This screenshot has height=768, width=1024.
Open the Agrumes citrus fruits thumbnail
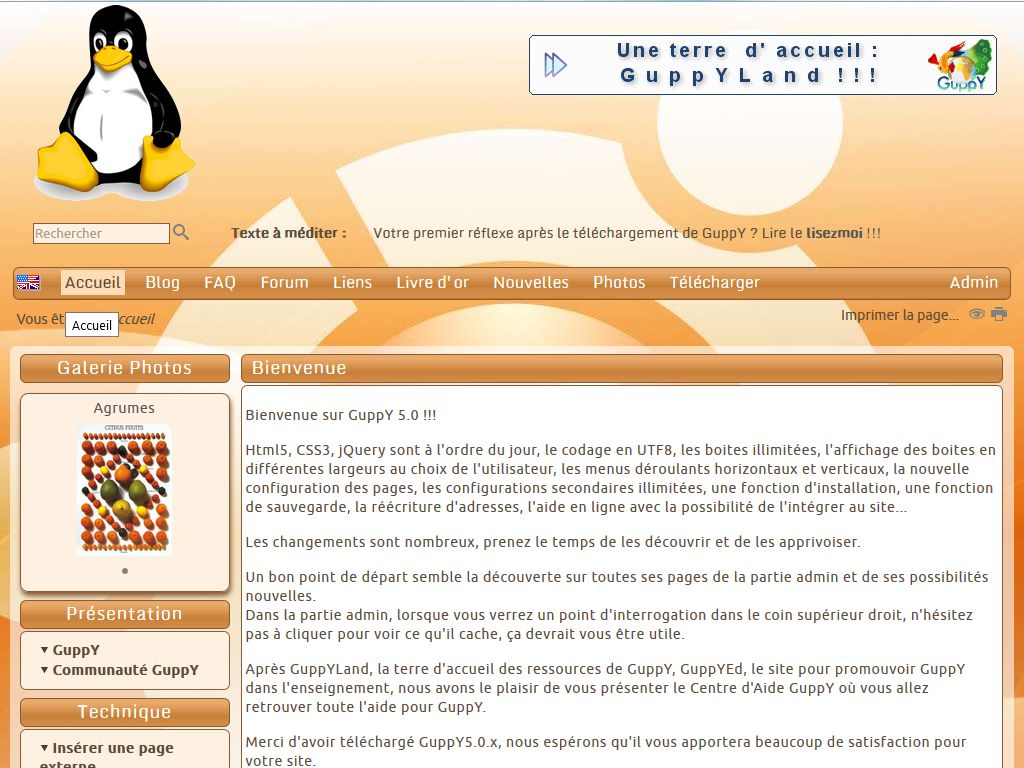(125, 490)
